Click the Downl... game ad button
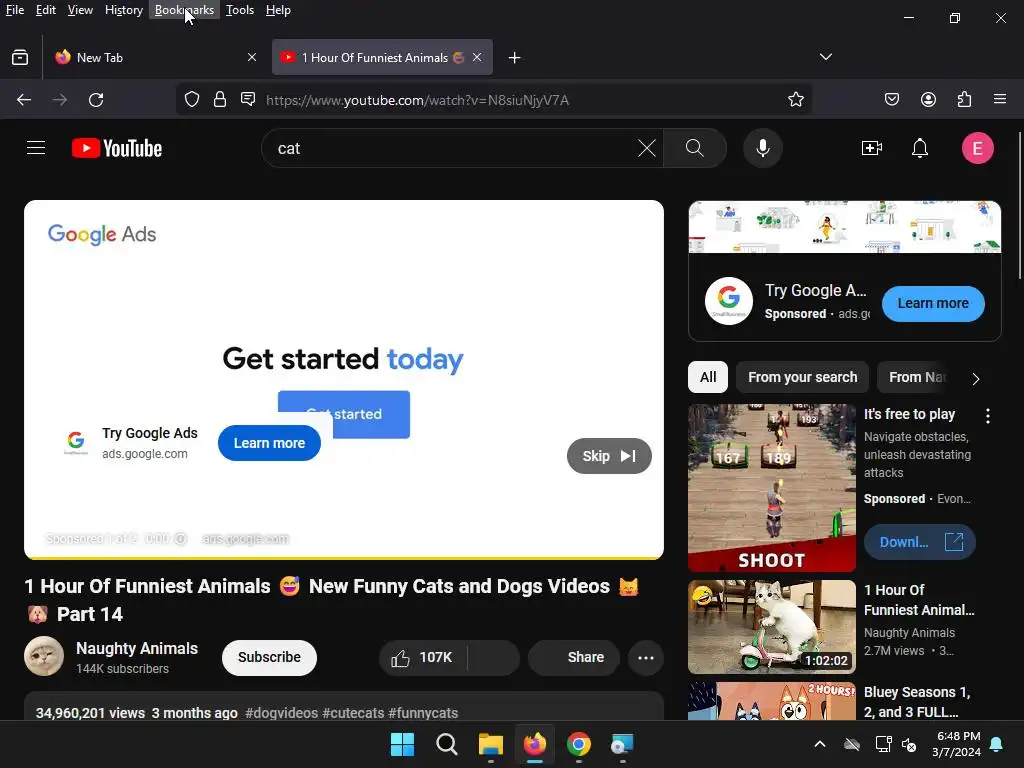This screenshot has height=768, width=1024. (920, 542)
